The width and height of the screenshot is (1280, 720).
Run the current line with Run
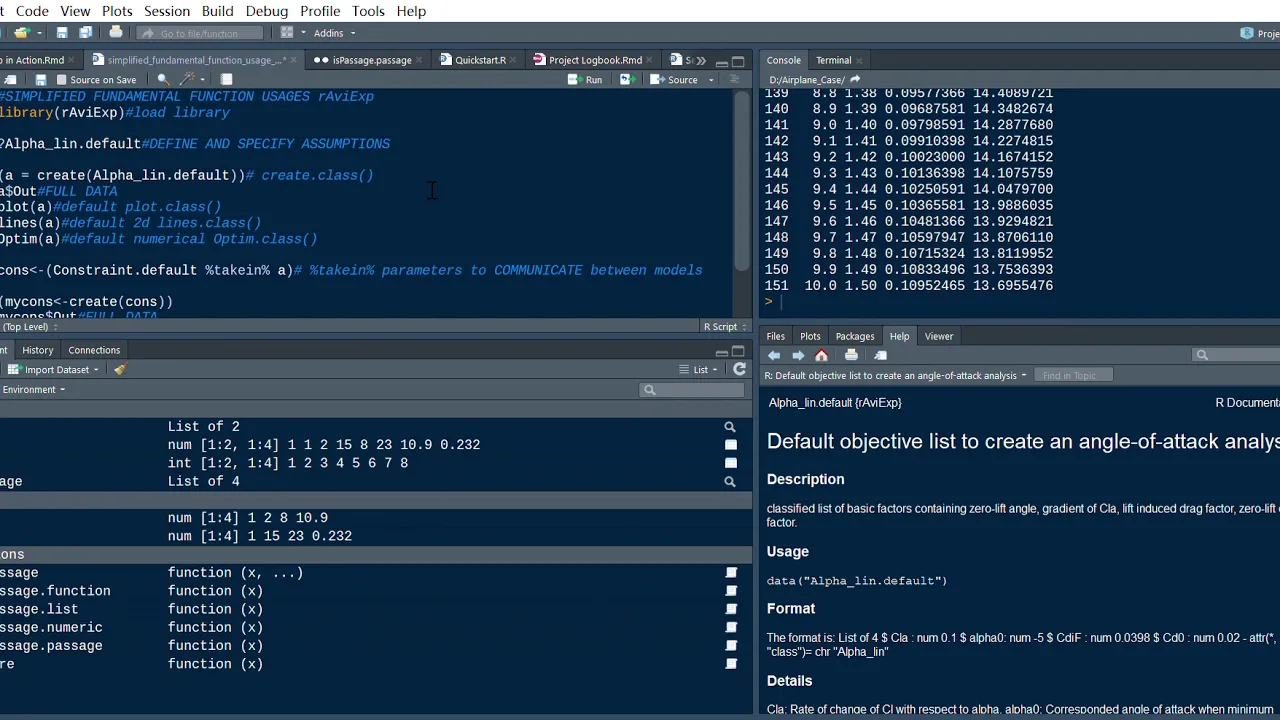(x=586, y=80)
